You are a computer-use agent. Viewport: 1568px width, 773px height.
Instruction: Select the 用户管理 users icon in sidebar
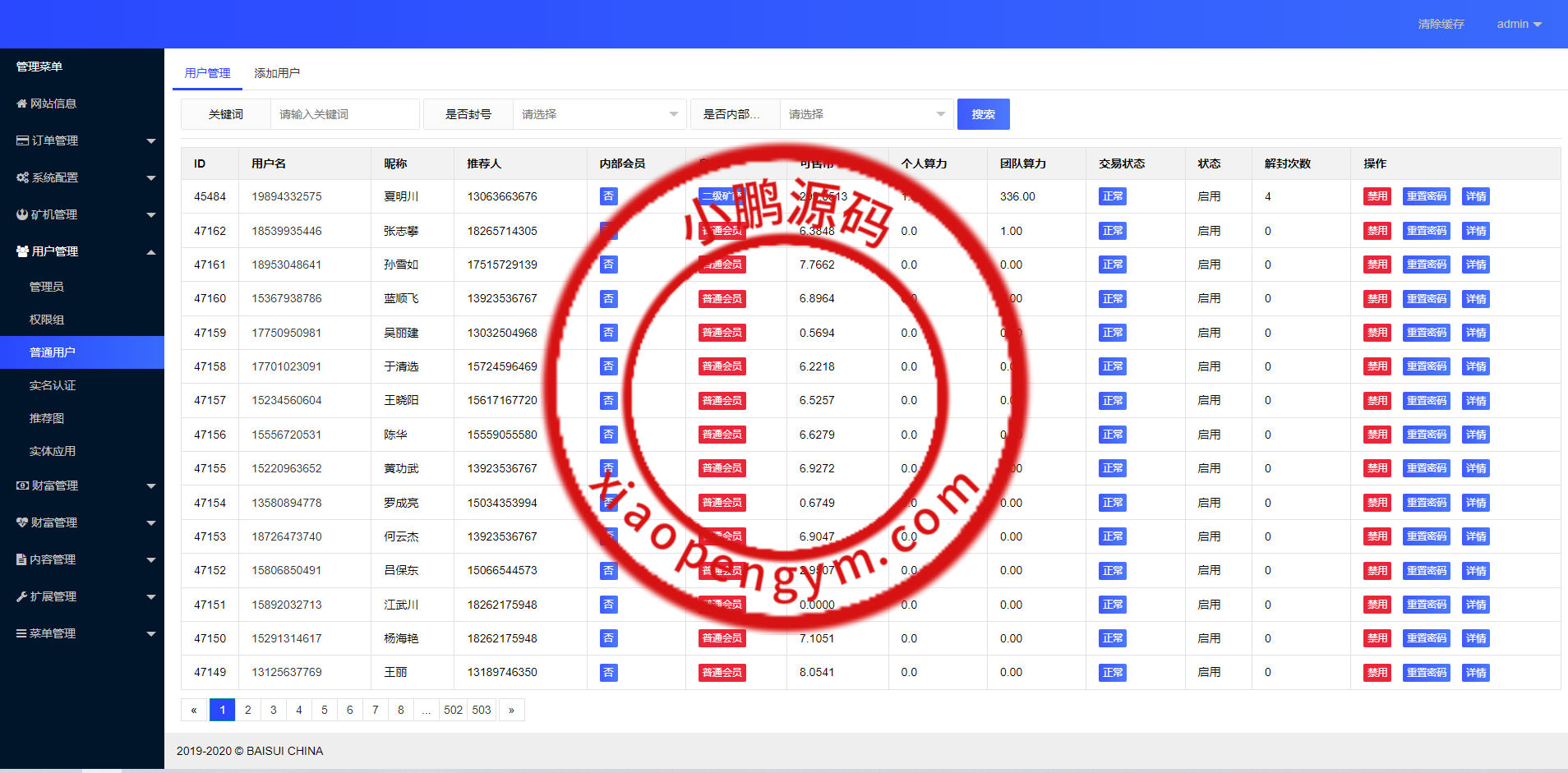click(x=21, y=251)
